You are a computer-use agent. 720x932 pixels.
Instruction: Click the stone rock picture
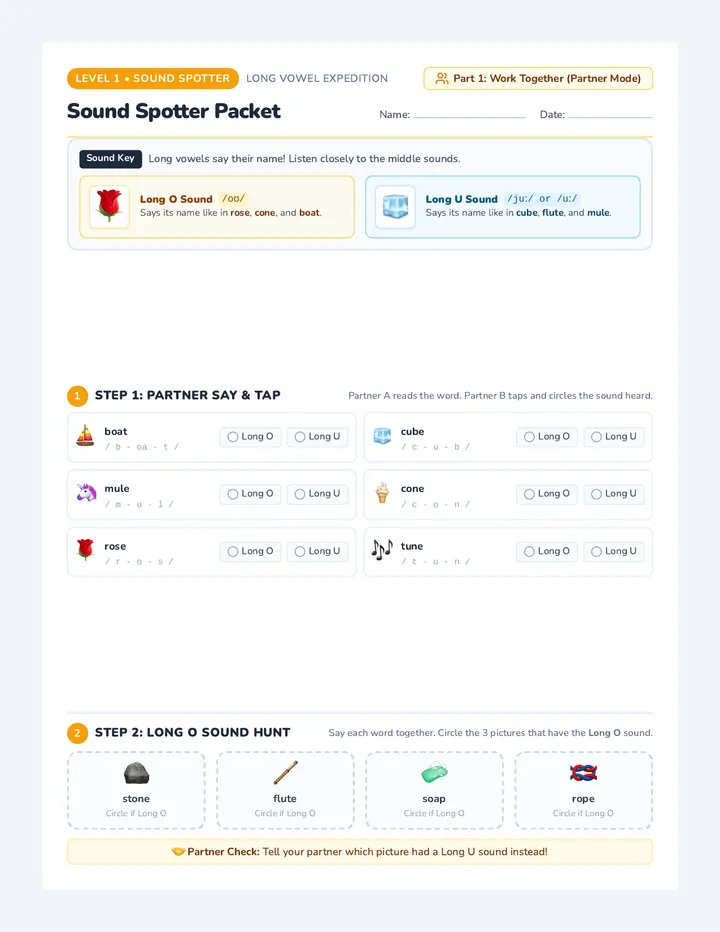click(x=136, y=773)
